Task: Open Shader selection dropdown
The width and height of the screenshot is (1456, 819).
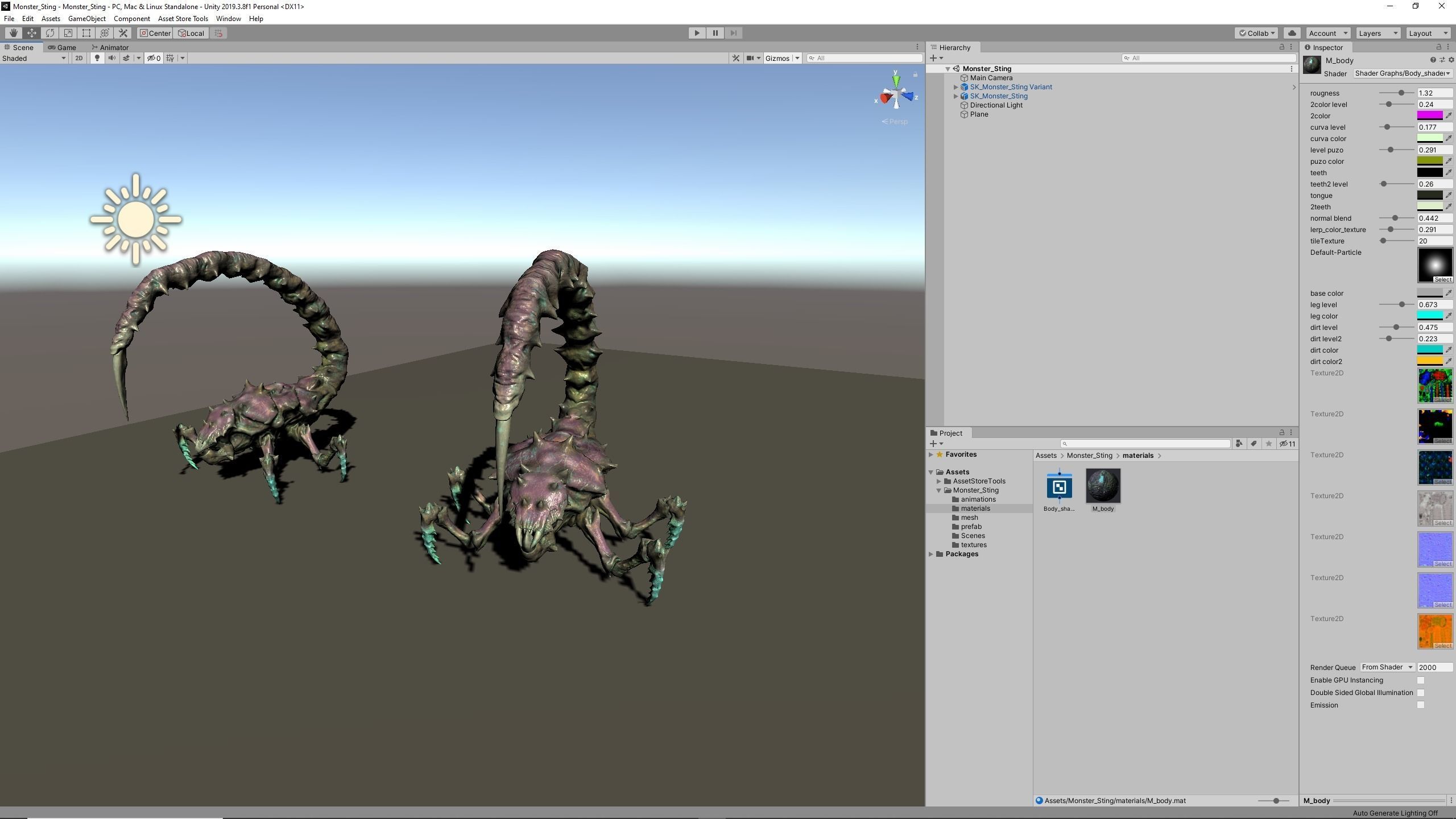Action: [x=1403, y=73]
